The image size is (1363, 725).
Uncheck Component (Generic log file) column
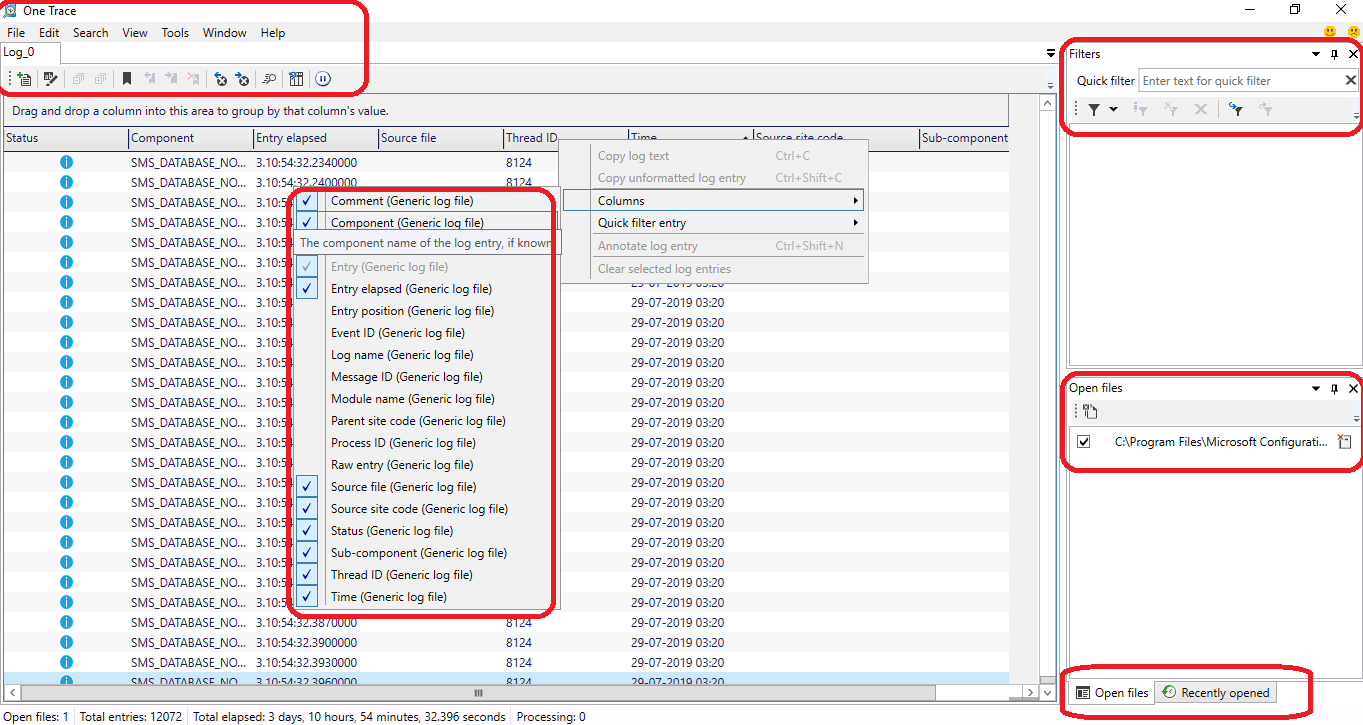(x=307, y=223)
